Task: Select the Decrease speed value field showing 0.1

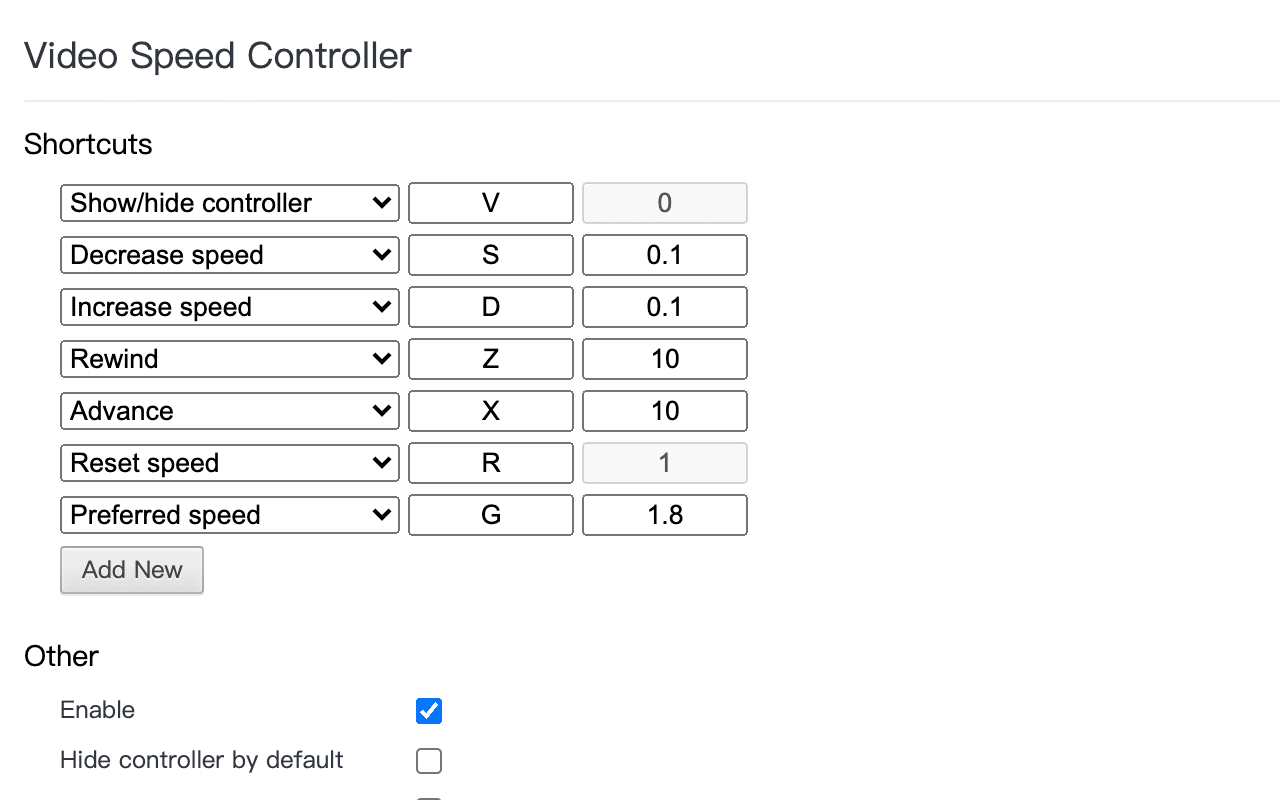Action: (x=664, y=255)
